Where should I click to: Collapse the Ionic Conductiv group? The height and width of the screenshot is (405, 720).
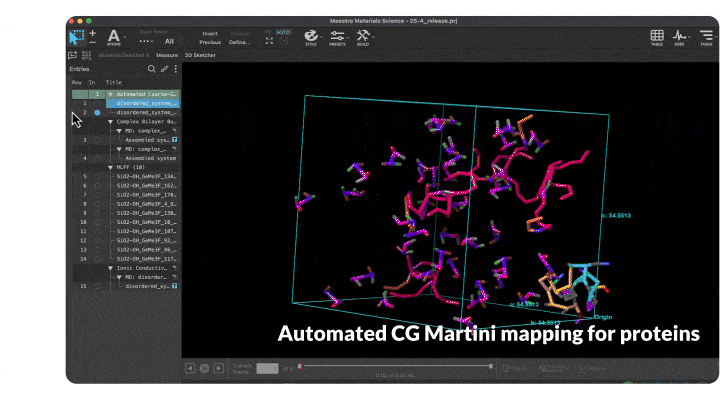coord(110,268)
